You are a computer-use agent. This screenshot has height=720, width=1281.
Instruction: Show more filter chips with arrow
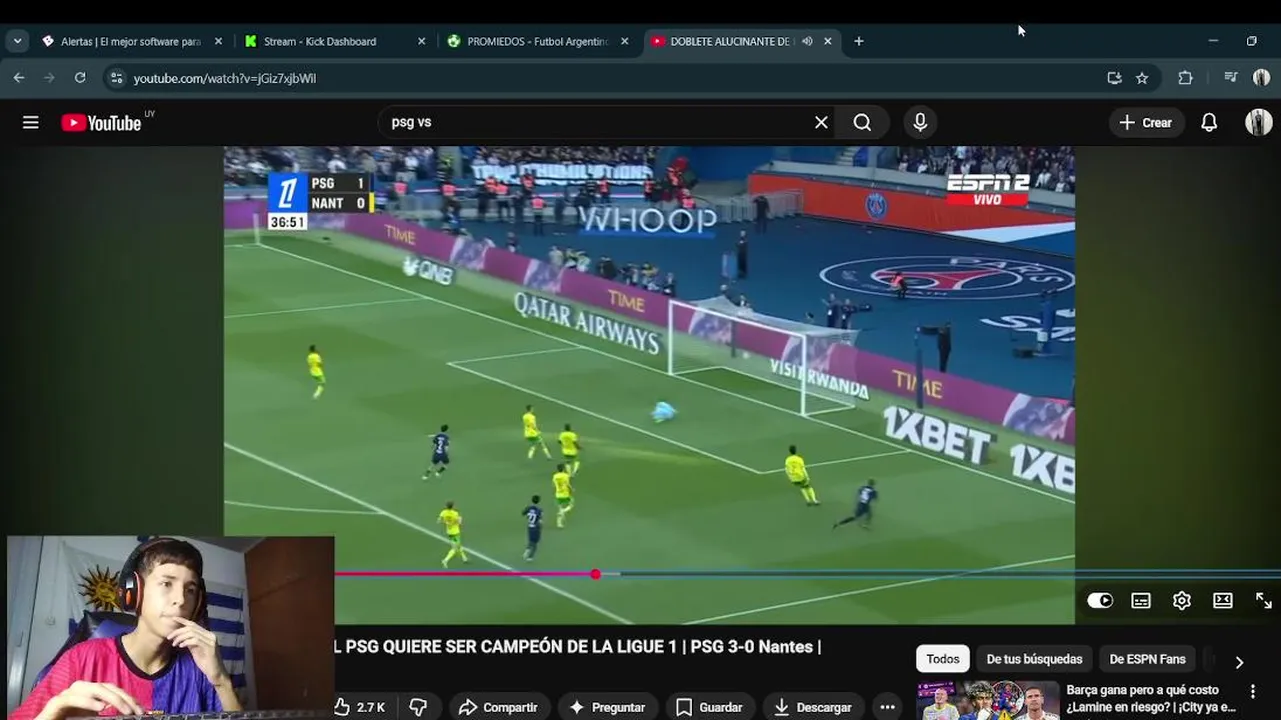point(1239,661)
